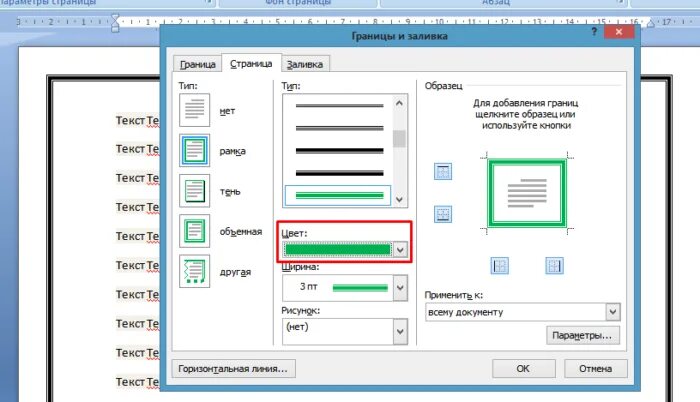Open the Рисунок art dropdown
This screenshot has height=402, width=700.
click(400, 331)
